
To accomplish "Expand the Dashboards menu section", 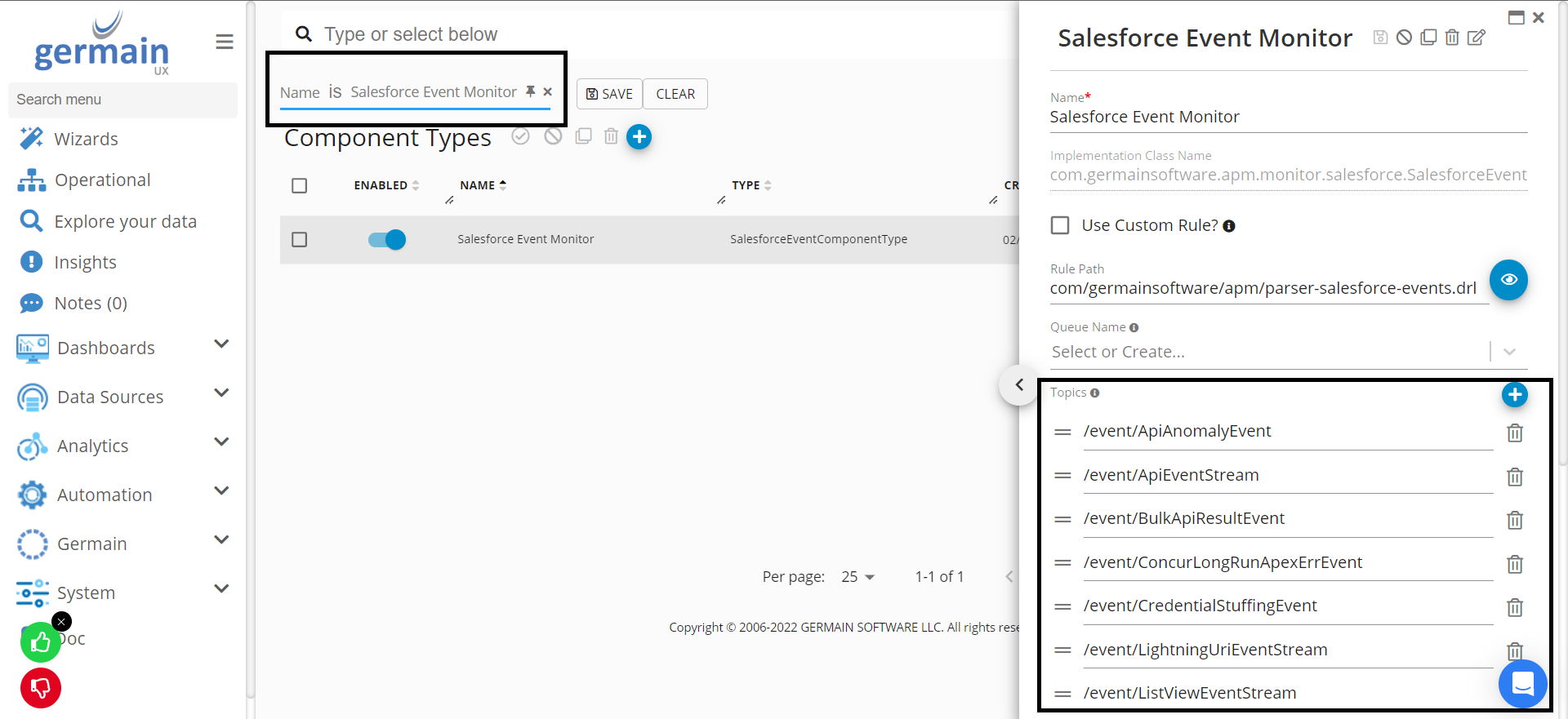I will coord(220,345).
